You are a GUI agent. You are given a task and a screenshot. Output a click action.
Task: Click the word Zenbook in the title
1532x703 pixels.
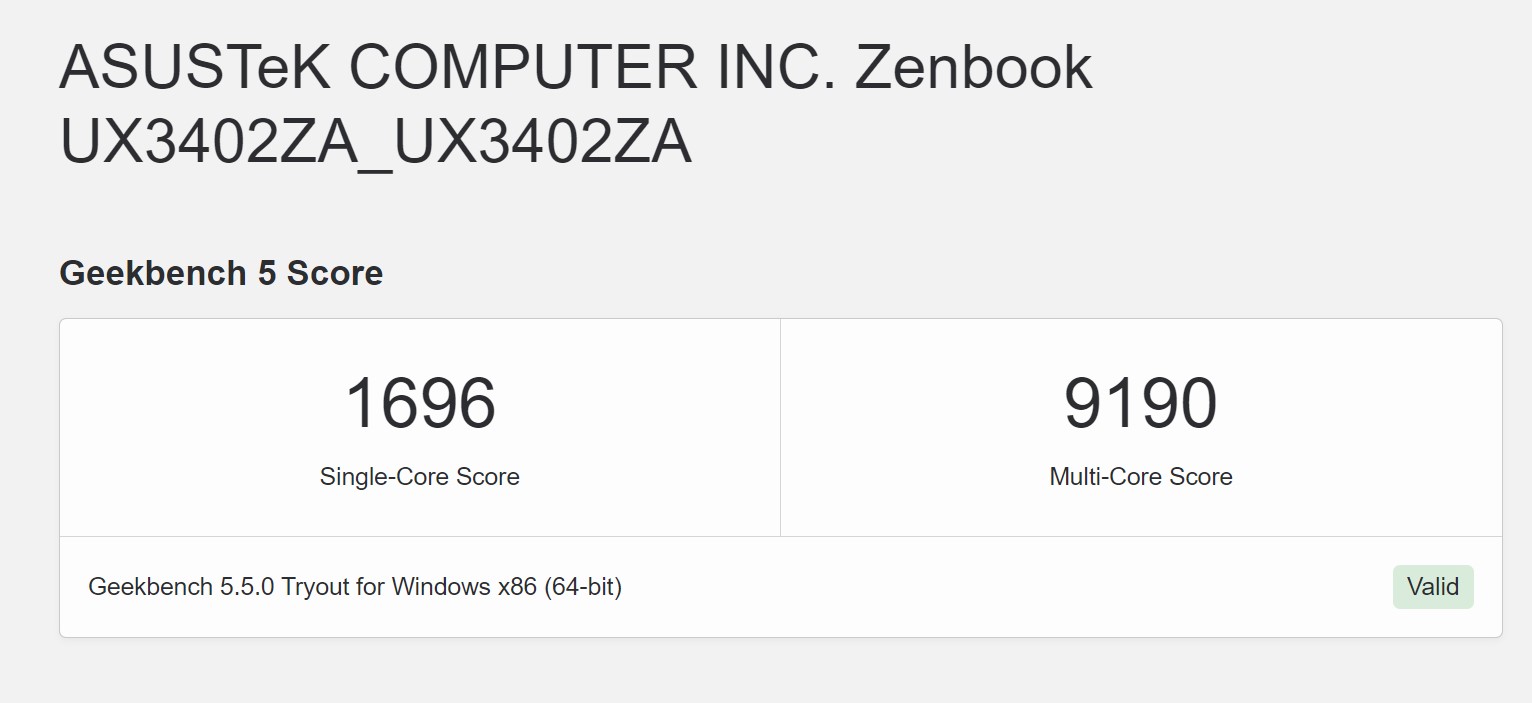point(973,68)
